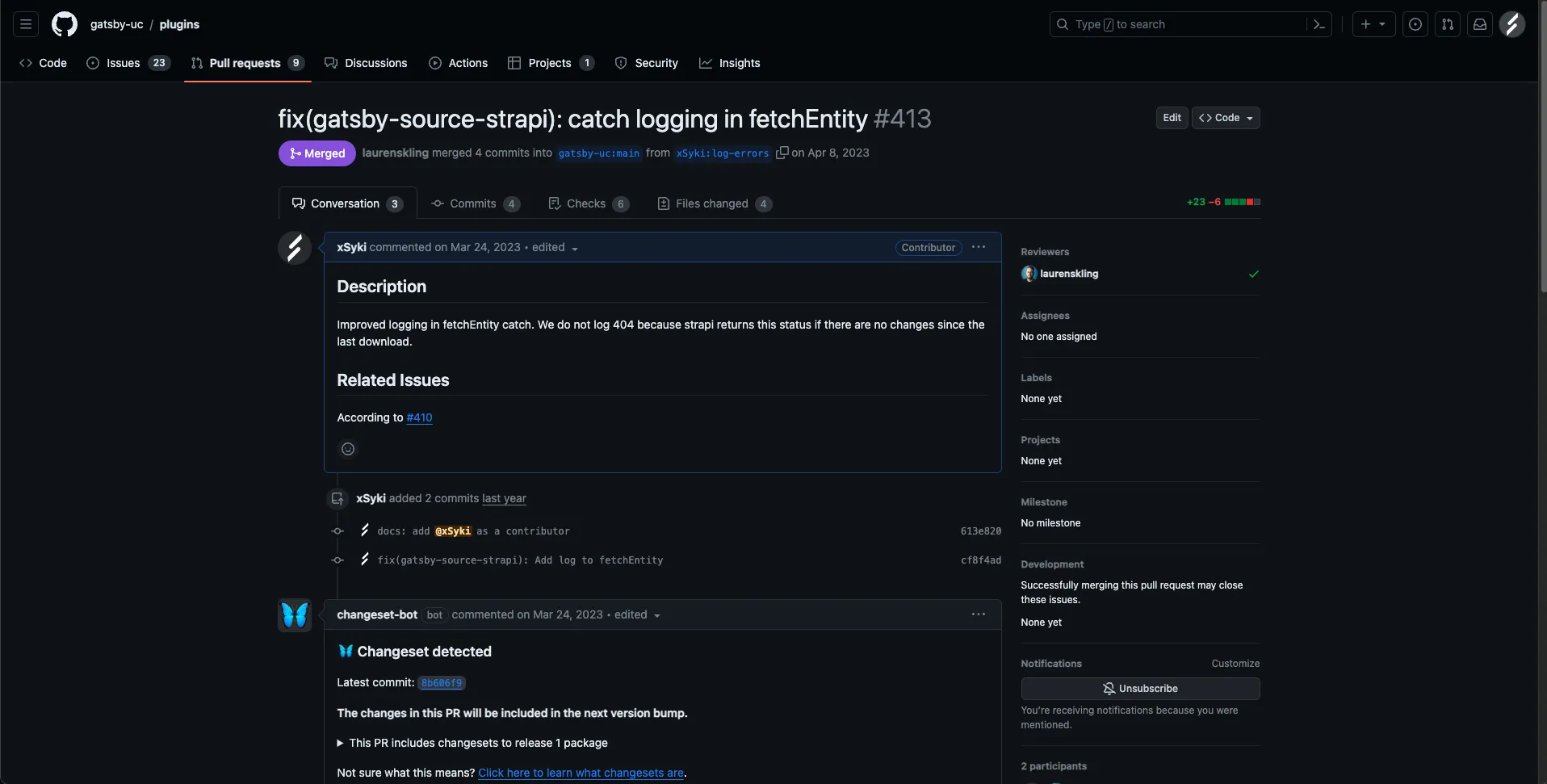Go to the GitHub home logo

(x=65, y=24)
